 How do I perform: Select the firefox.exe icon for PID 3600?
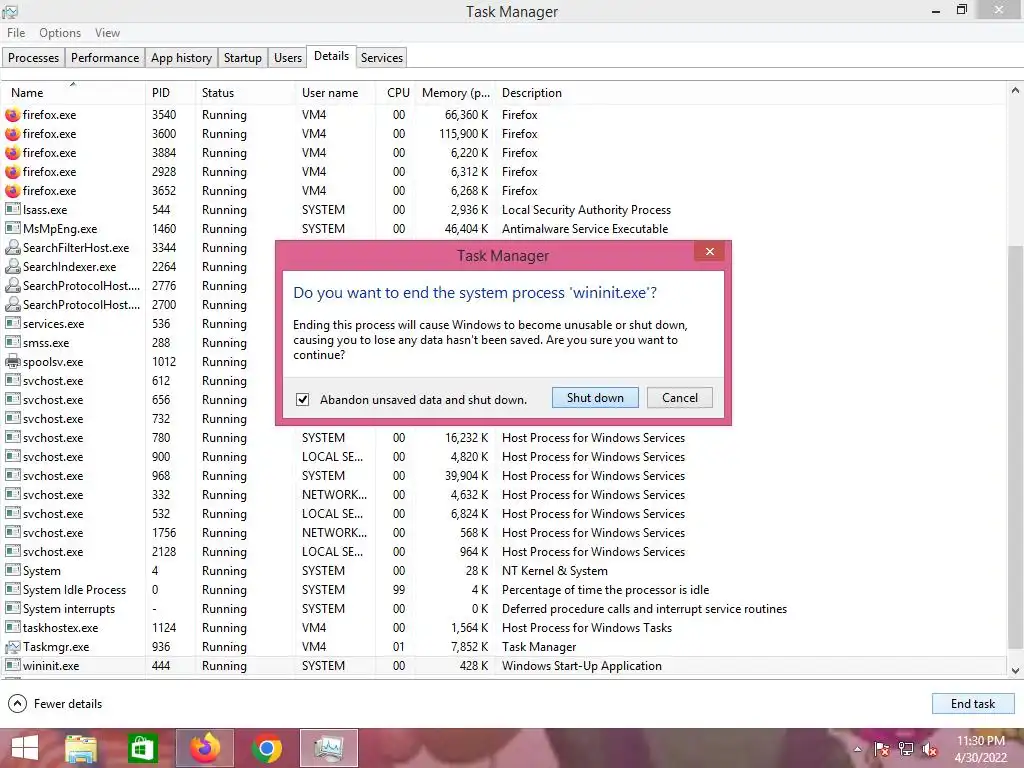point(12,134)
